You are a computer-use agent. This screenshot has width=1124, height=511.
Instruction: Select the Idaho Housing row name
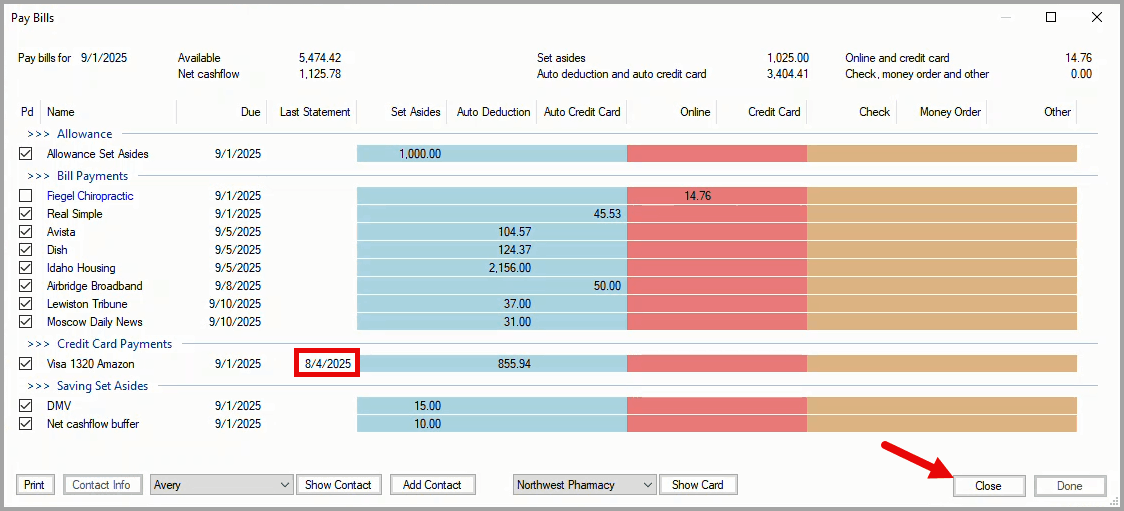[81, 267]
